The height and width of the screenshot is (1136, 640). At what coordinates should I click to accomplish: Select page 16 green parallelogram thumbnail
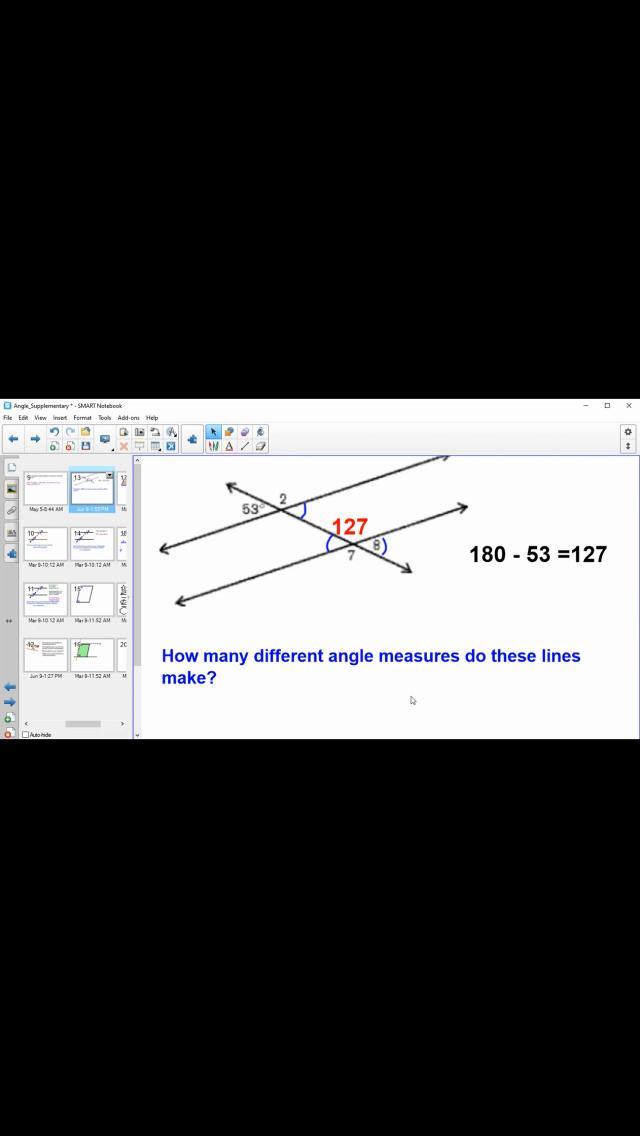pos(92,655)
